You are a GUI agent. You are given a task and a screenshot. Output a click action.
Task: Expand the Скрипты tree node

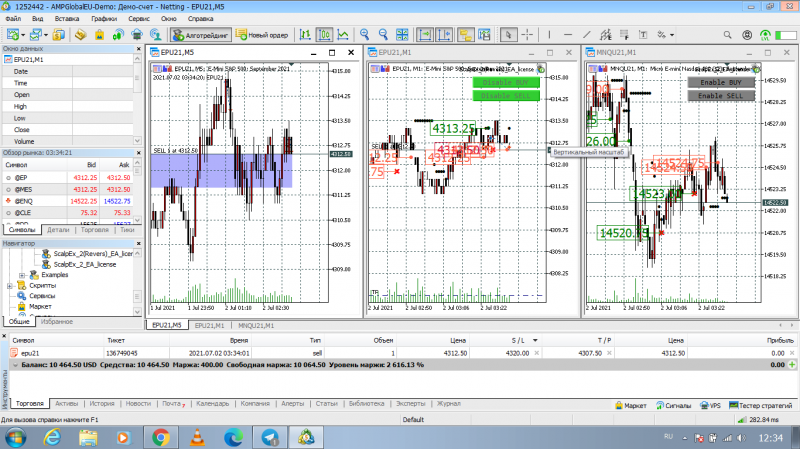[10, 286]
